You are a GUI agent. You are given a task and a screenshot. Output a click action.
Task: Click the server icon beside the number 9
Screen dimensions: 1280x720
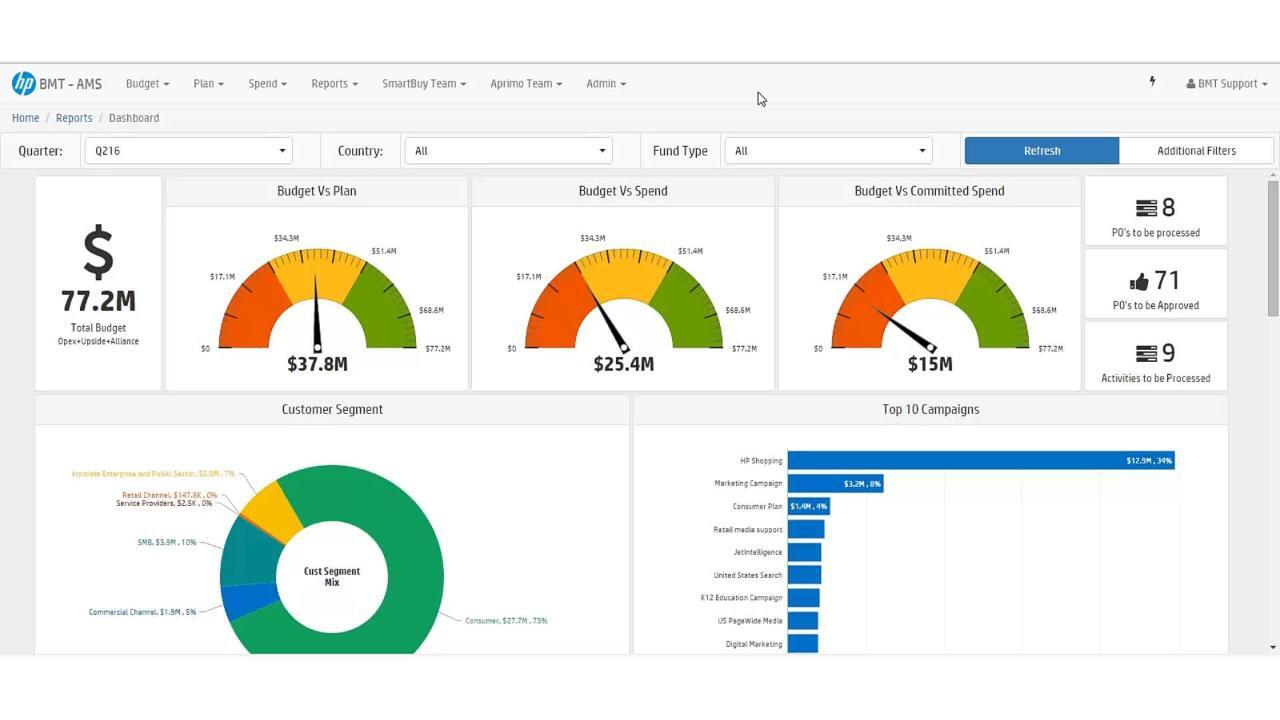pos(1146,353)
